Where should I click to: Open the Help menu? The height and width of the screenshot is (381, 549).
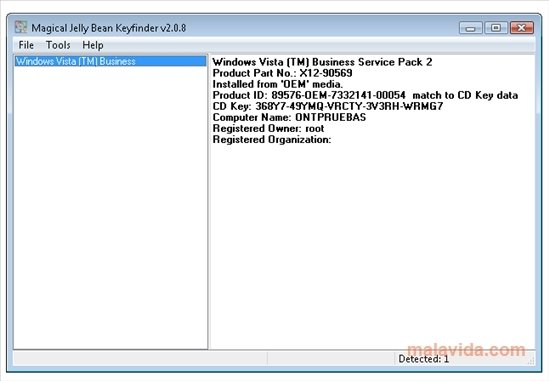click(93, 45)
